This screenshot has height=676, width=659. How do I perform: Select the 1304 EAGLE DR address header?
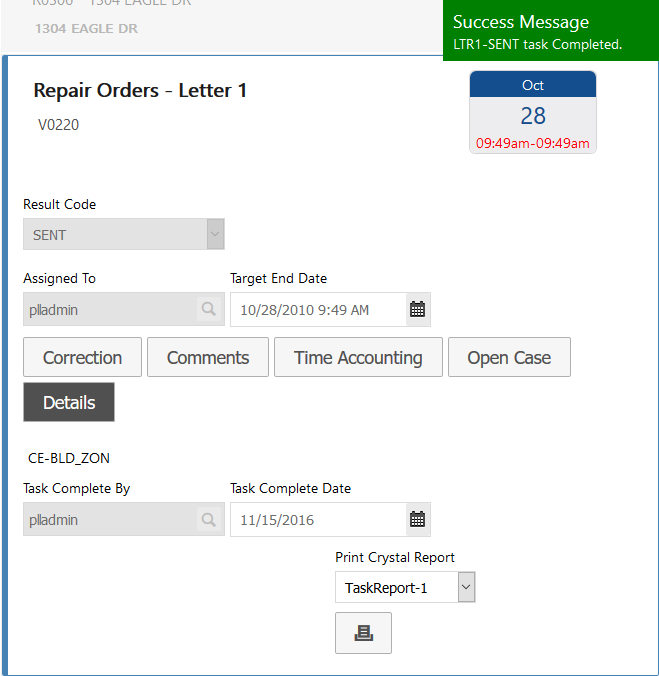[x=87, y=29]
